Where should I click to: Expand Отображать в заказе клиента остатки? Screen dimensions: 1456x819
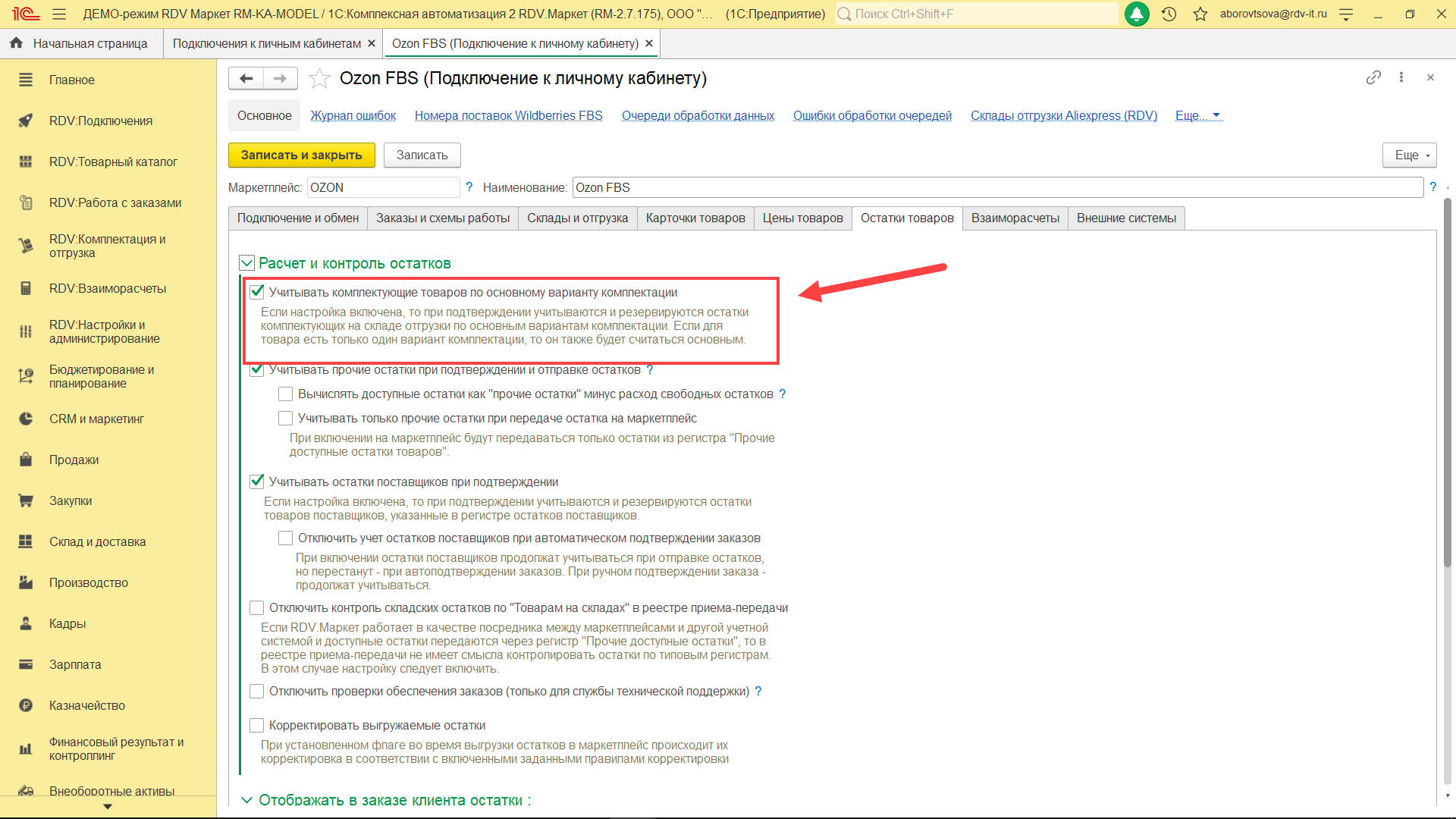pyautogui.click(x=246, y=800)
